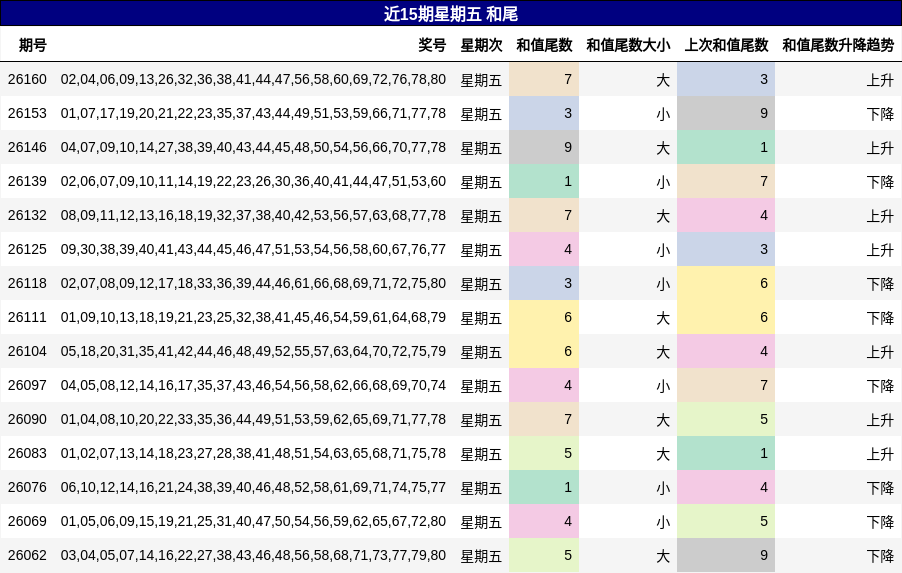Click 和值尾数 cell 5 in row 26083
This screenshot has width=902, height=573.
pos(544,453)
